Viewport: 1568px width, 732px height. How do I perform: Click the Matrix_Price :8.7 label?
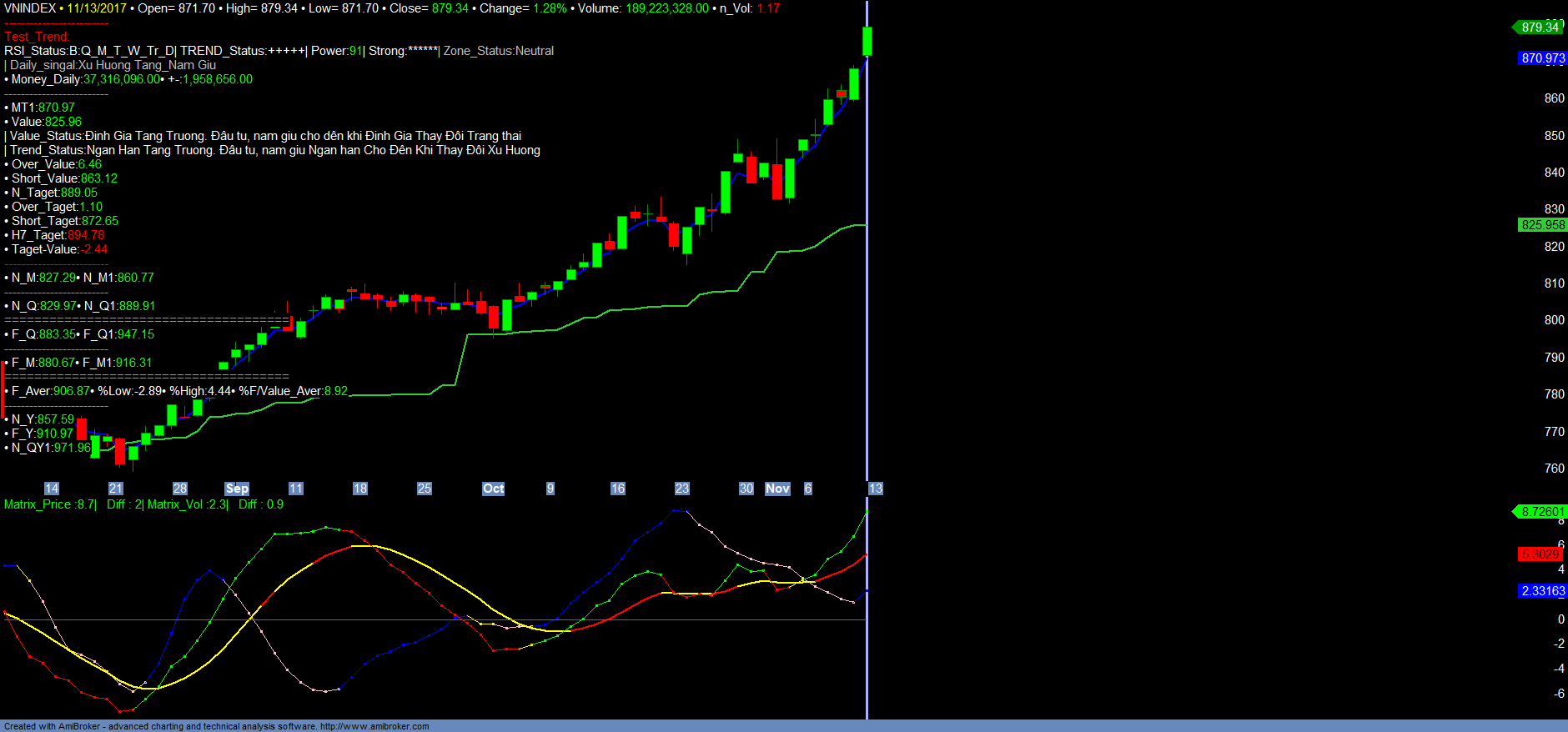coord(50,504)
